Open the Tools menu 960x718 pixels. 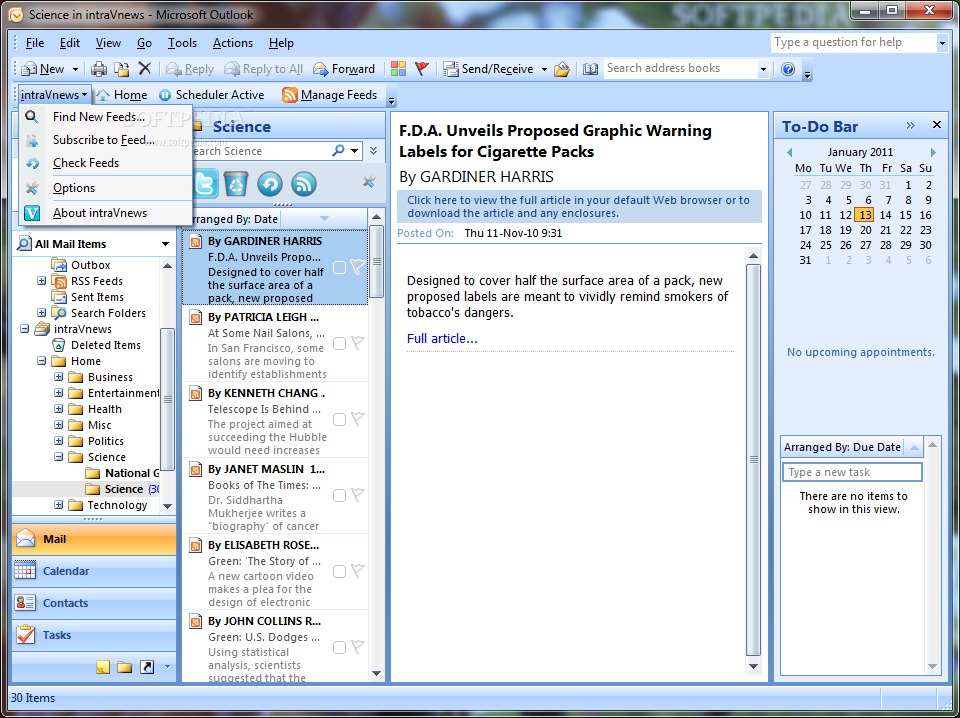(x=182, y=43)
